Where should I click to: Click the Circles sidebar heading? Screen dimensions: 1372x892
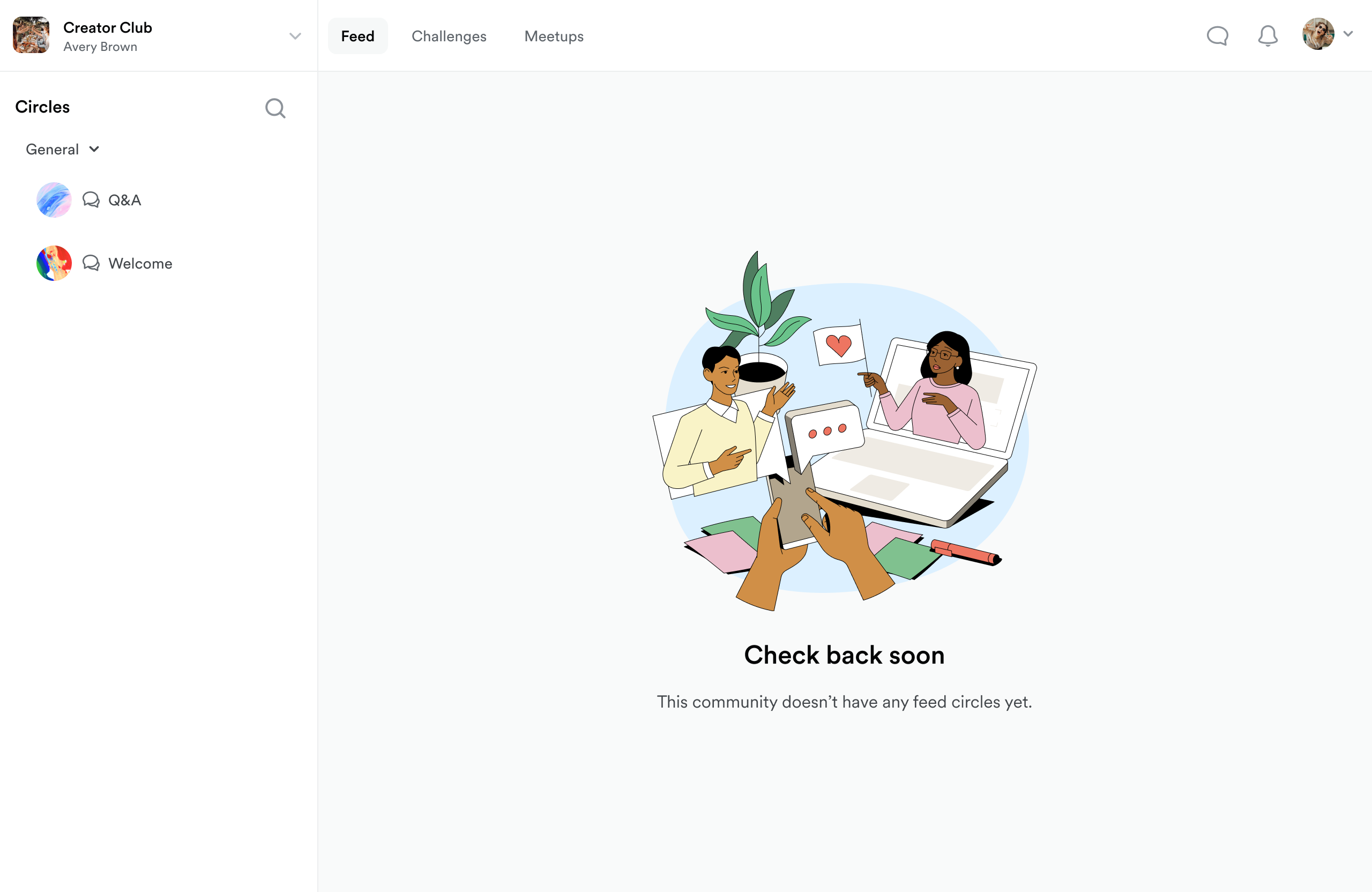click(43, 107)
